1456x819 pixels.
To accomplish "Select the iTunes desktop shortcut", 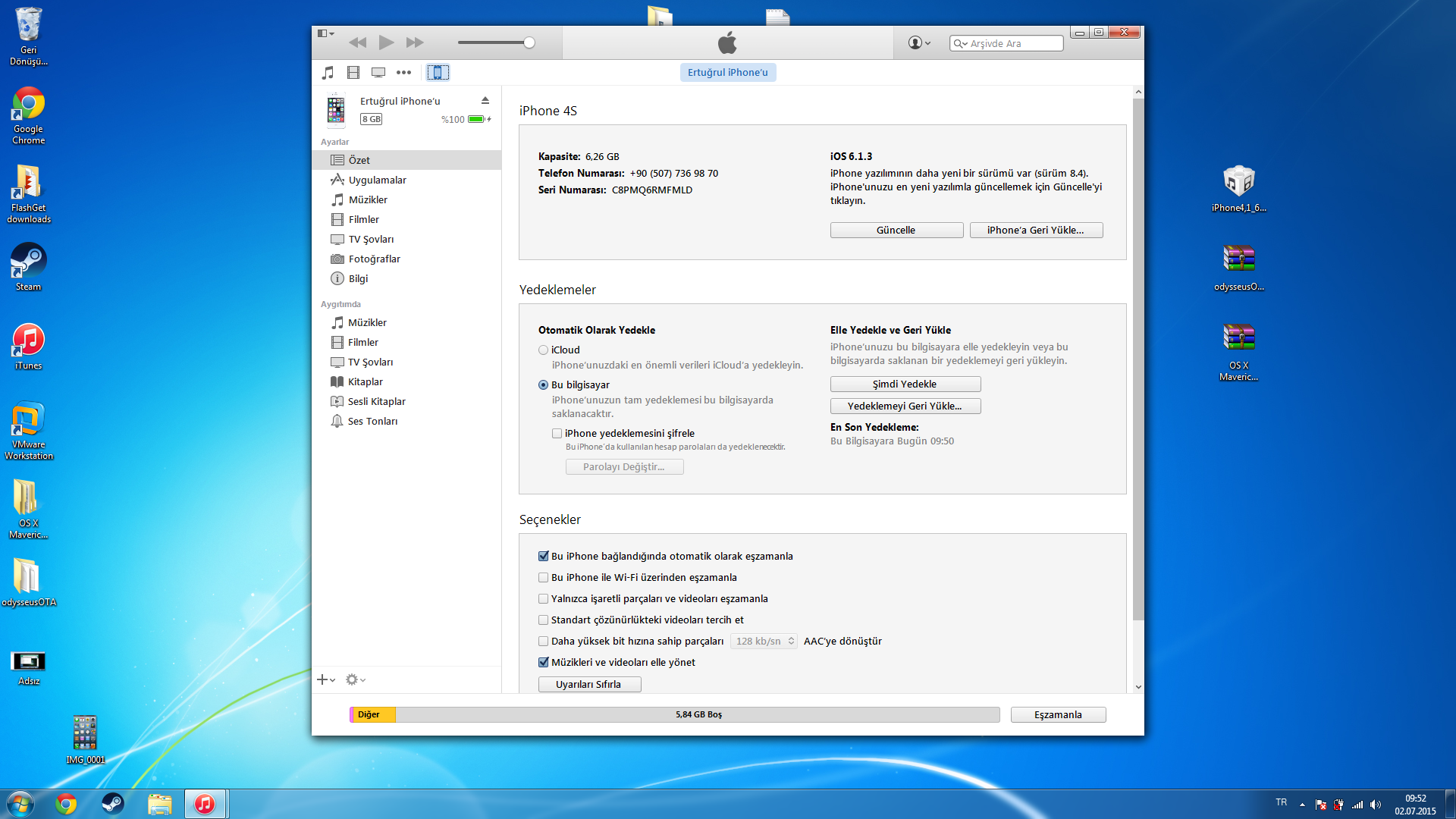I will [x=29, y=347].
